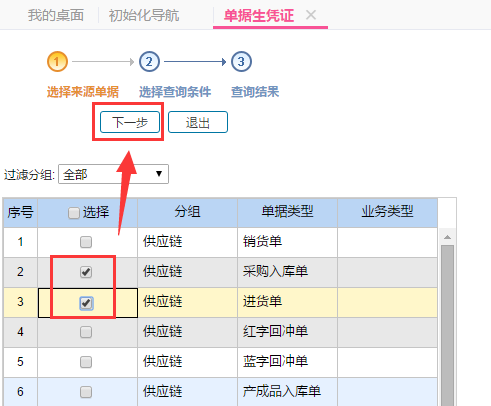Click the 选择来源单据 step label
The height and width of the screenshot is (406, 491).
[x=83, y=92]
